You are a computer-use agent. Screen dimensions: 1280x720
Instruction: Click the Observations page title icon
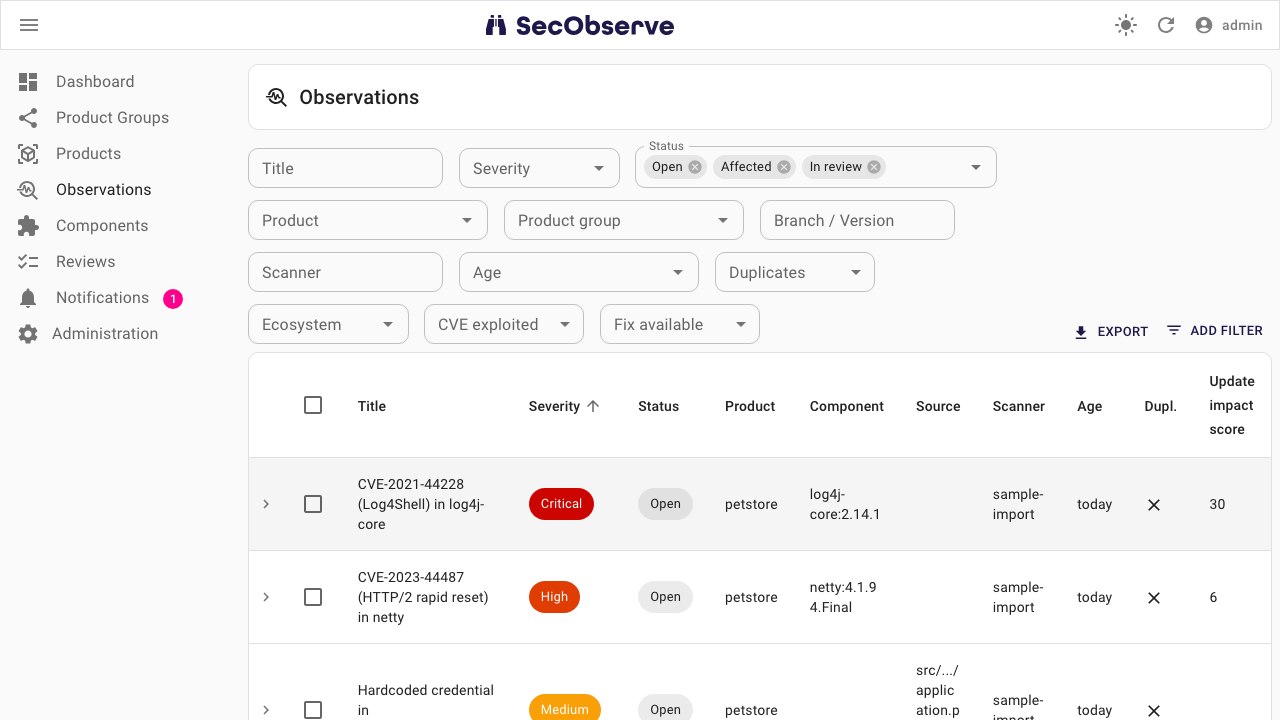(x=277, y=97)
